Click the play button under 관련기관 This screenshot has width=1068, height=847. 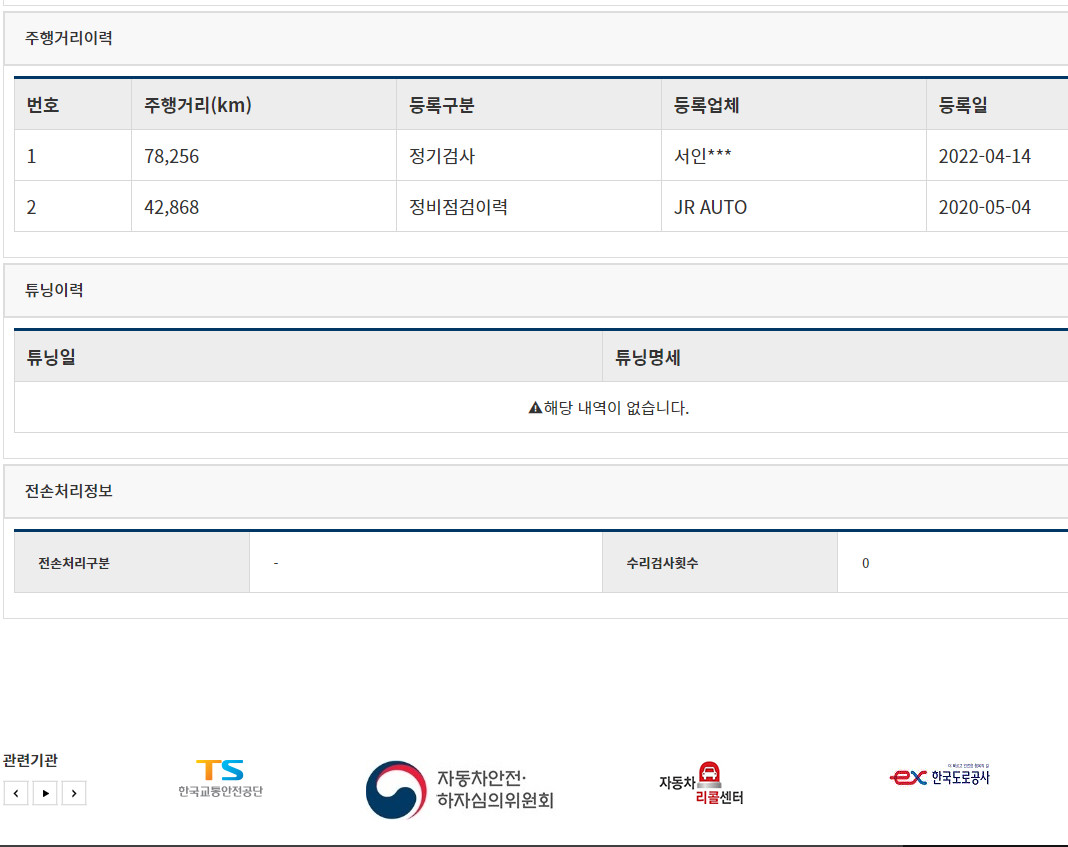click(45, 793)
